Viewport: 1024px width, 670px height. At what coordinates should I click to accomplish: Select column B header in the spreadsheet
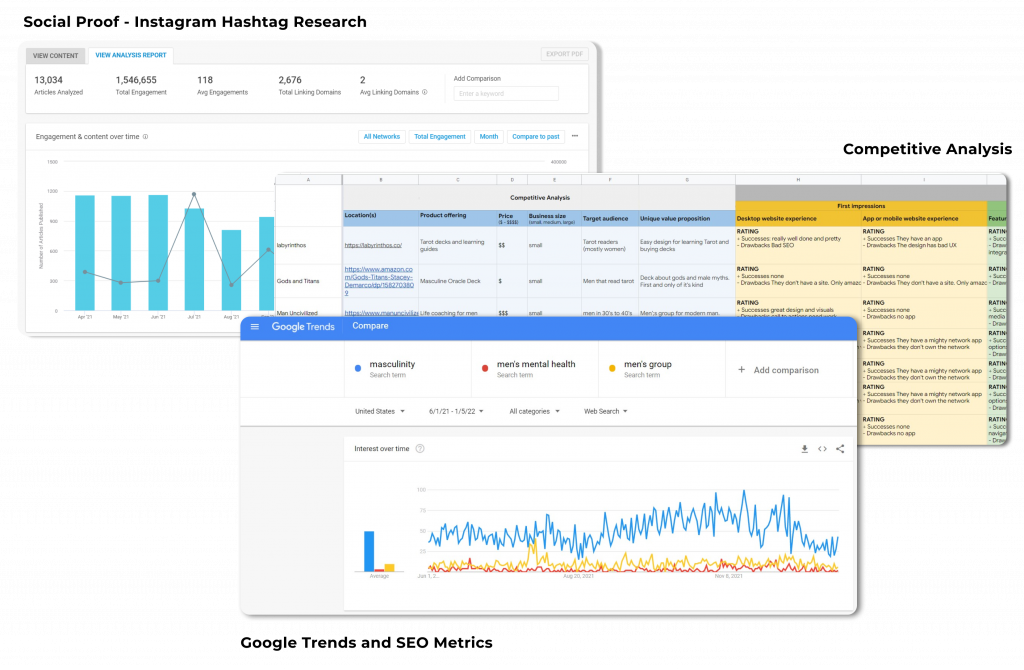(x=380, y=180)
